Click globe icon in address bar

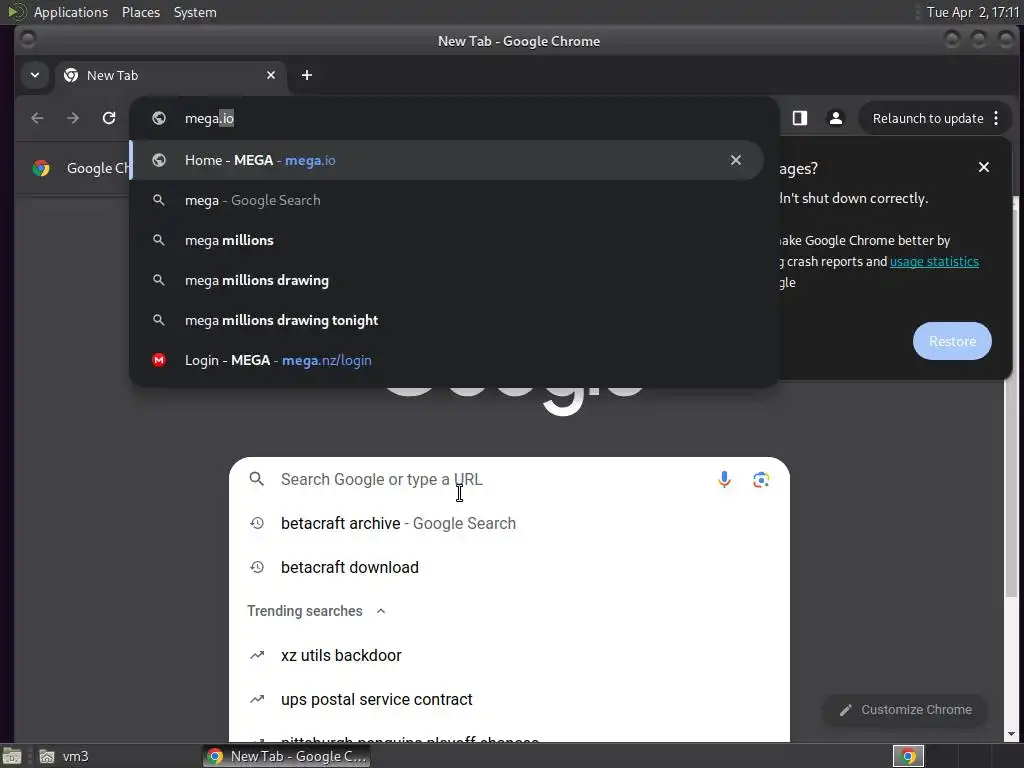pyautogui.click(x=159, y=118)
